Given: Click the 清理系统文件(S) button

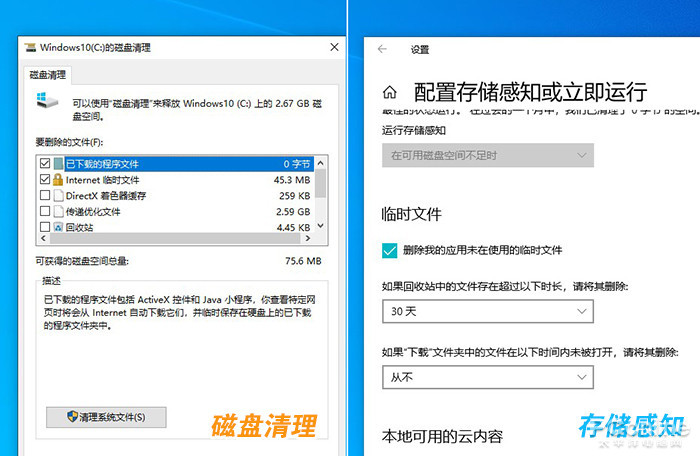Looking at the screenshot, I should point(106,417).
